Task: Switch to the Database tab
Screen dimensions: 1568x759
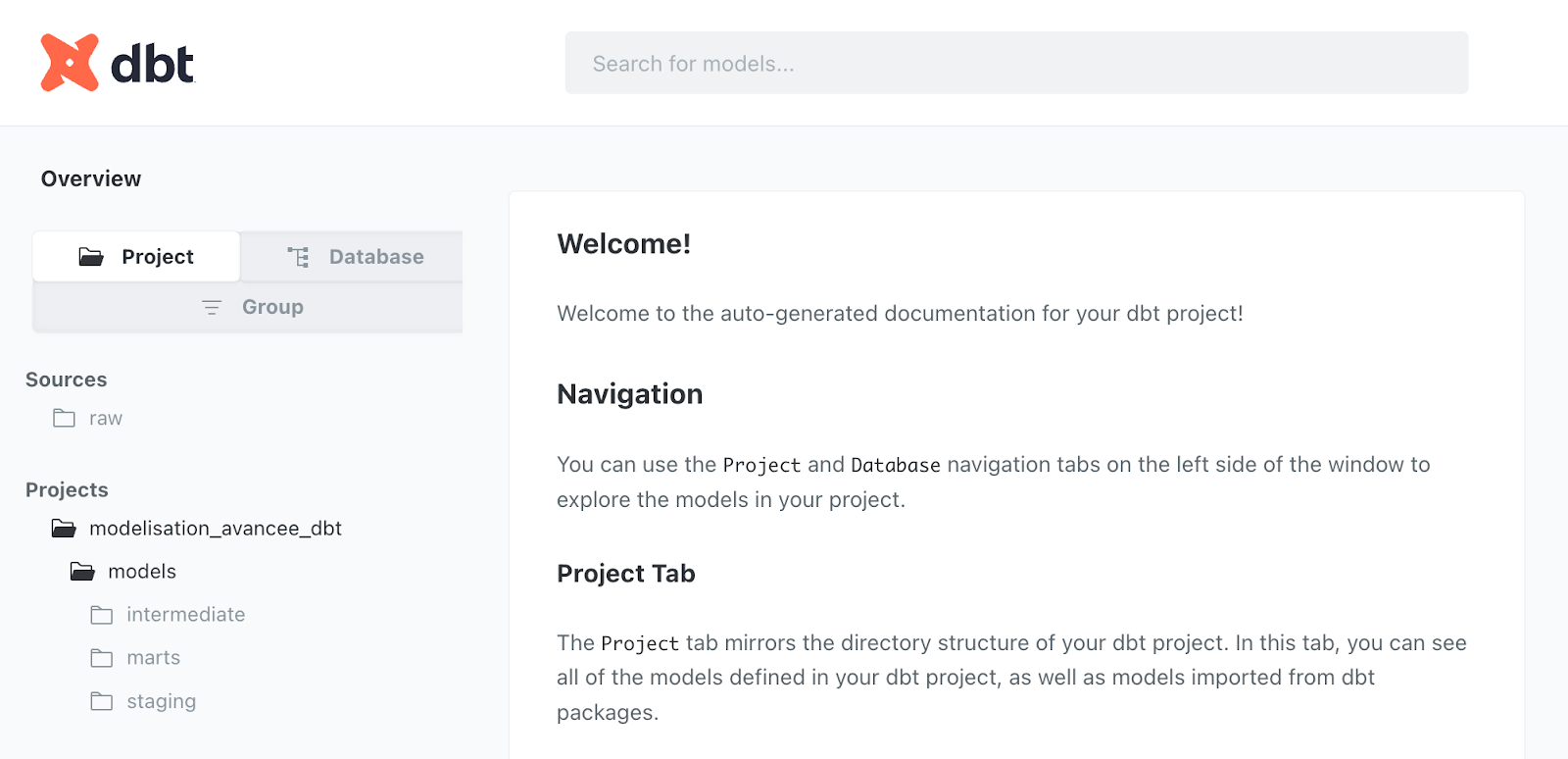Action: coord(353,257)
